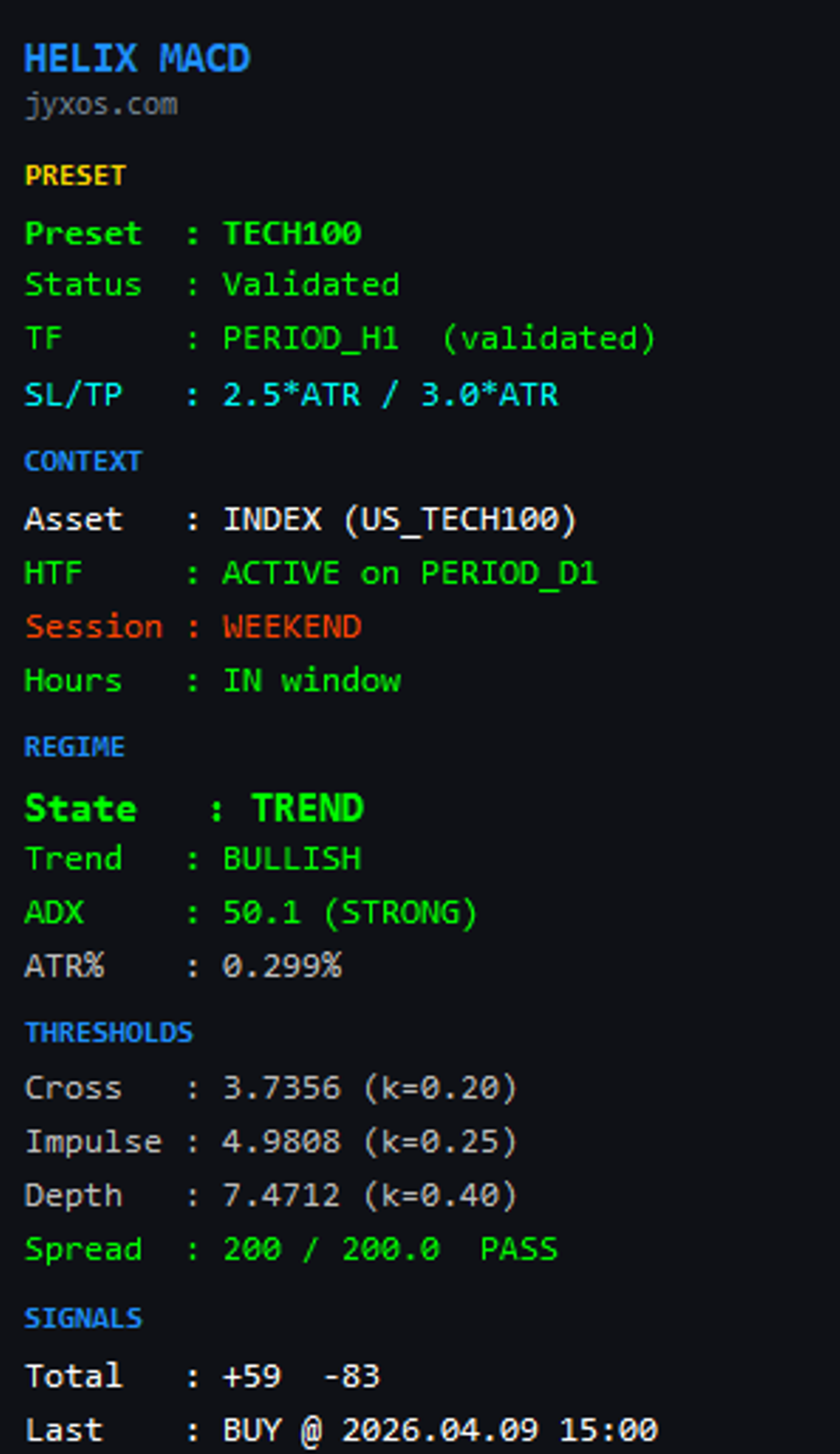
Task: Click the BULLISH trend value
Action: [292, 859]
